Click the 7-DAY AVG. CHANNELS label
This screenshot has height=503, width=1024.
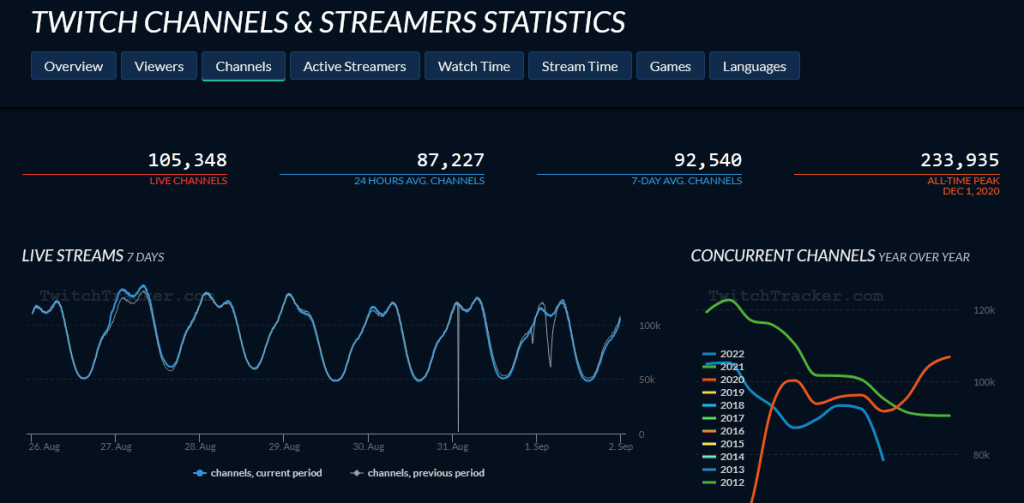pyautogui.click(x=688, y=181)
